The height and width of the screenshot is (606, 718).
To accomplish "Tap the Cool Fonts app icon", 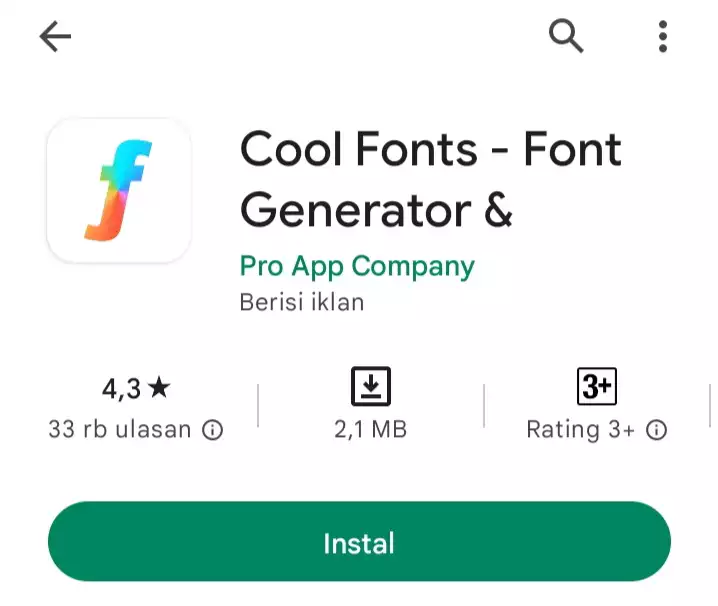I will coord(119,191).
